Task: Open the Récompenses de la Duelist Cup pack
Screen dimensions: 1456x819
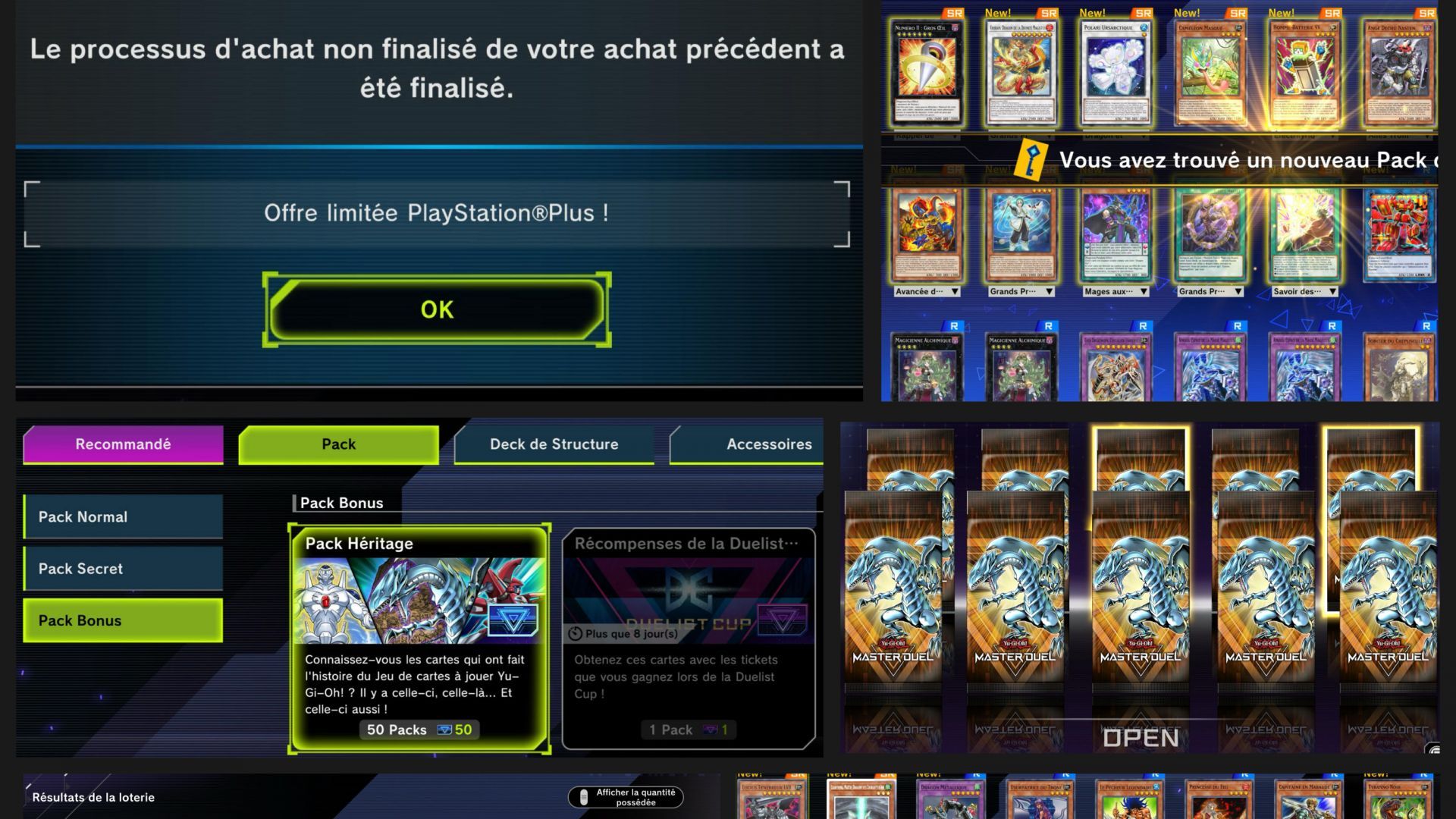Action: tap(689, 639)
